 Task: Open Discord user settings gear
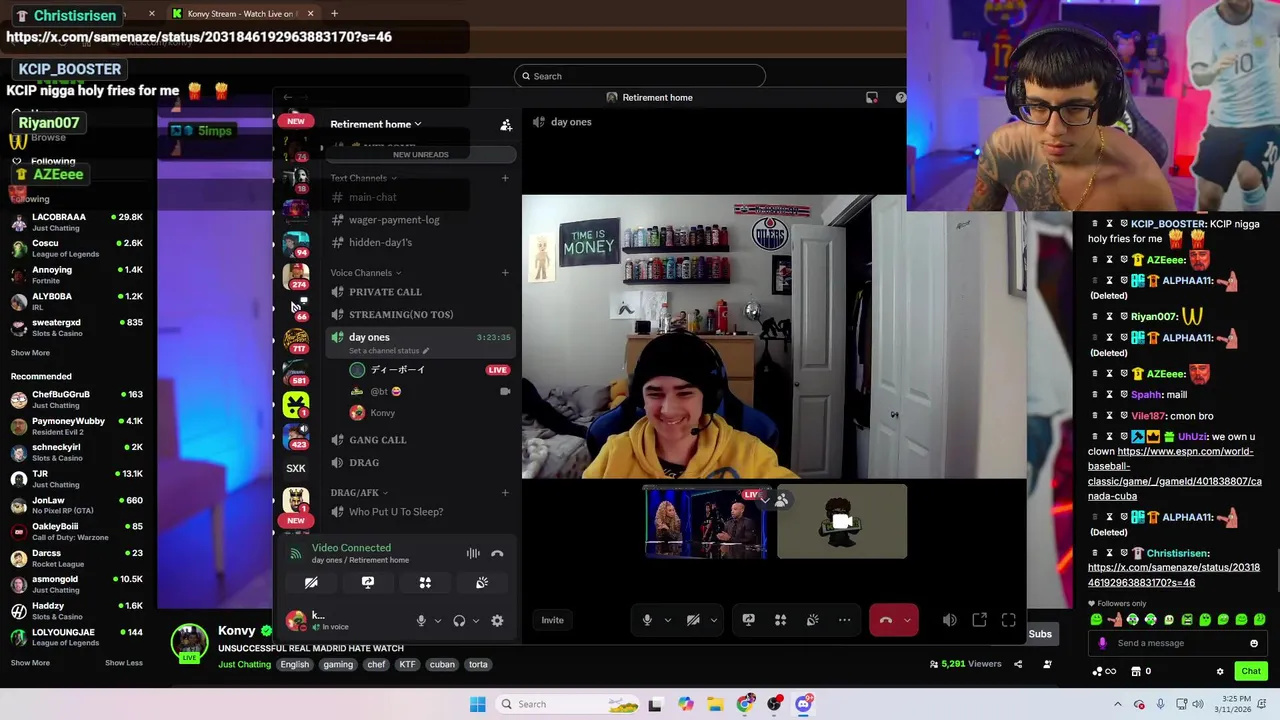click(497, 621)
